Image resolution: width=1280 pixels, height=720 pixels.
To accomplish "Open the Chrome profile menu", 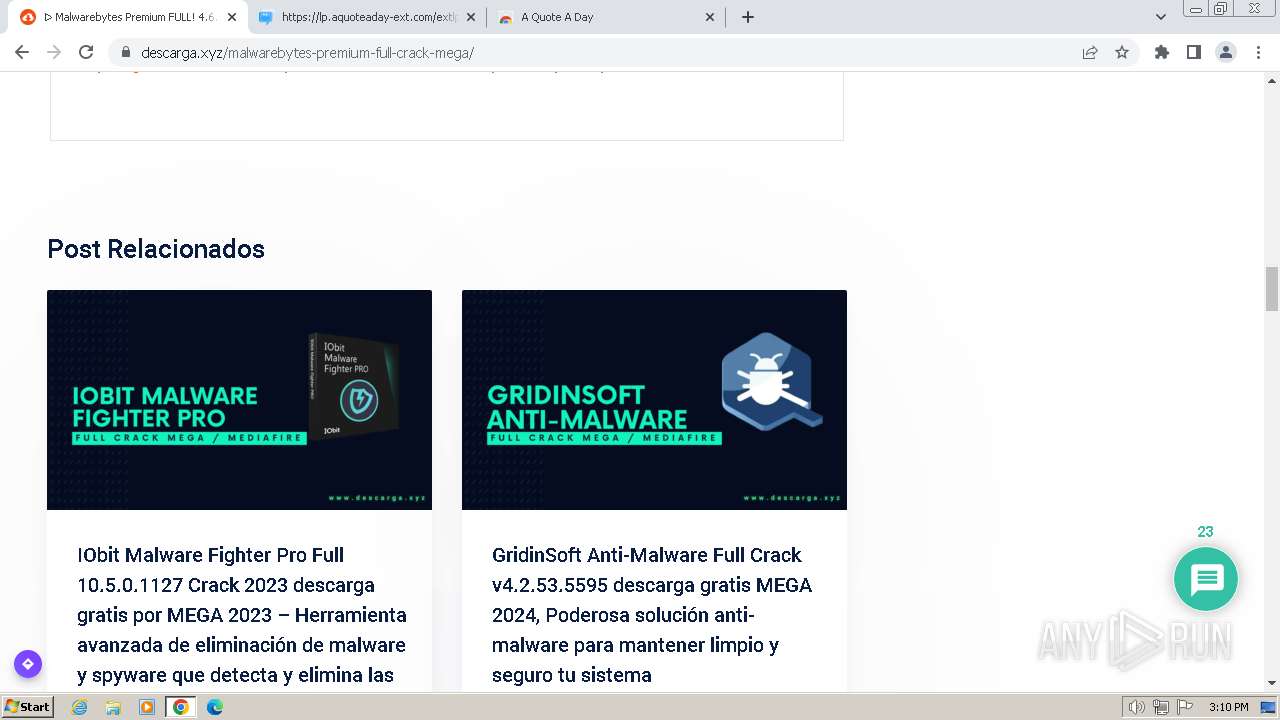I will pos(1226,52).
